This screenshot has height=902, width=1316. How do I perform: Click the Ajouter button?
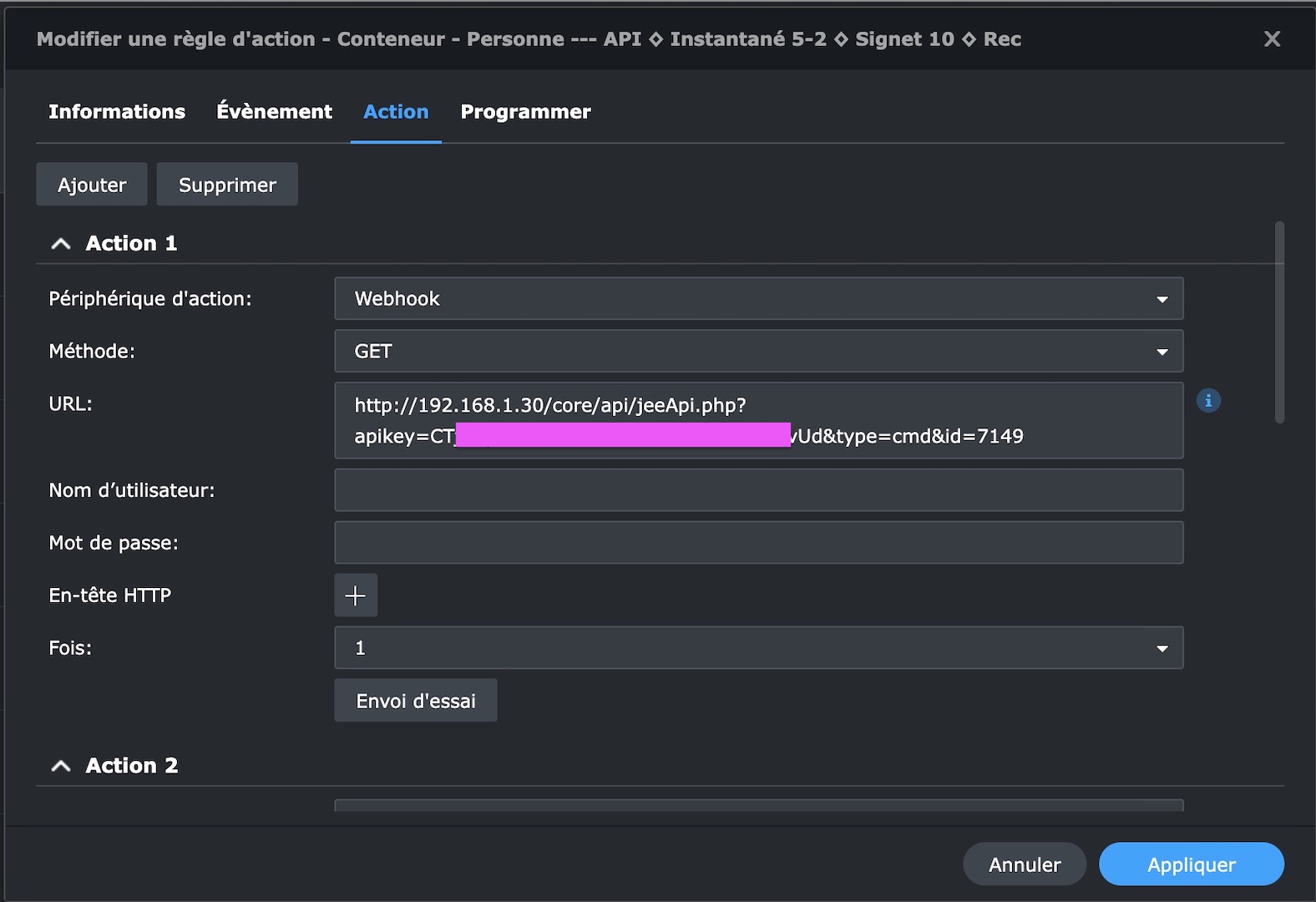coord(92,185)
